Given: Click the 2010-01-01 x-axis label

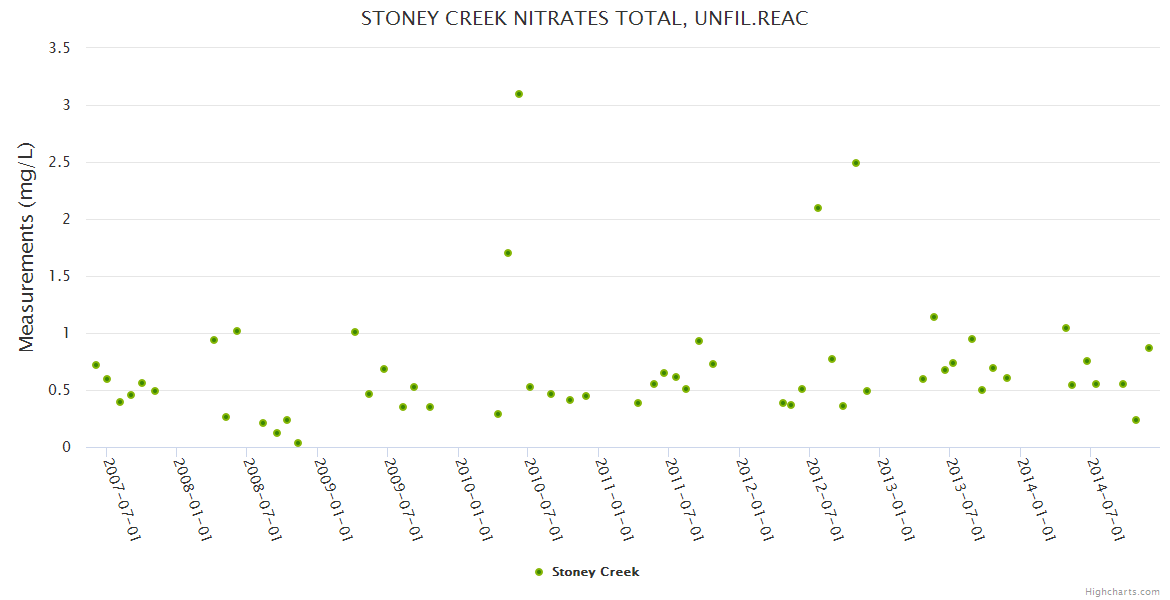Looking at the screenshot, I should click(474, 500).
